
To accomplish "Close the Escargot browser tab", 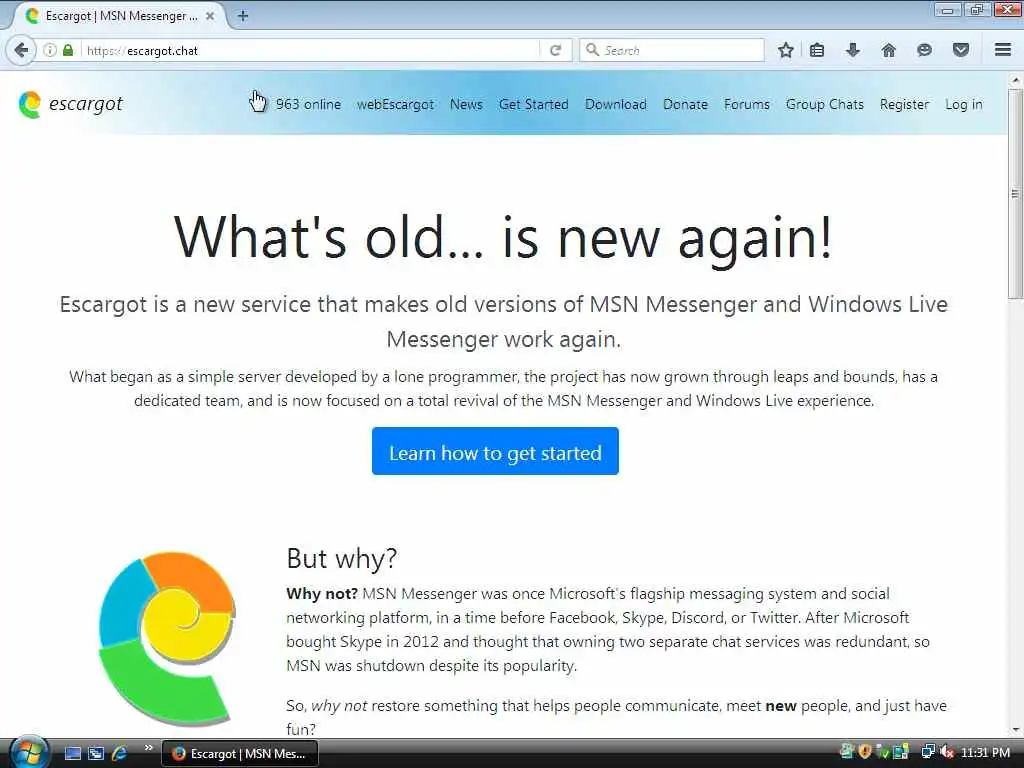I will 210,16.
